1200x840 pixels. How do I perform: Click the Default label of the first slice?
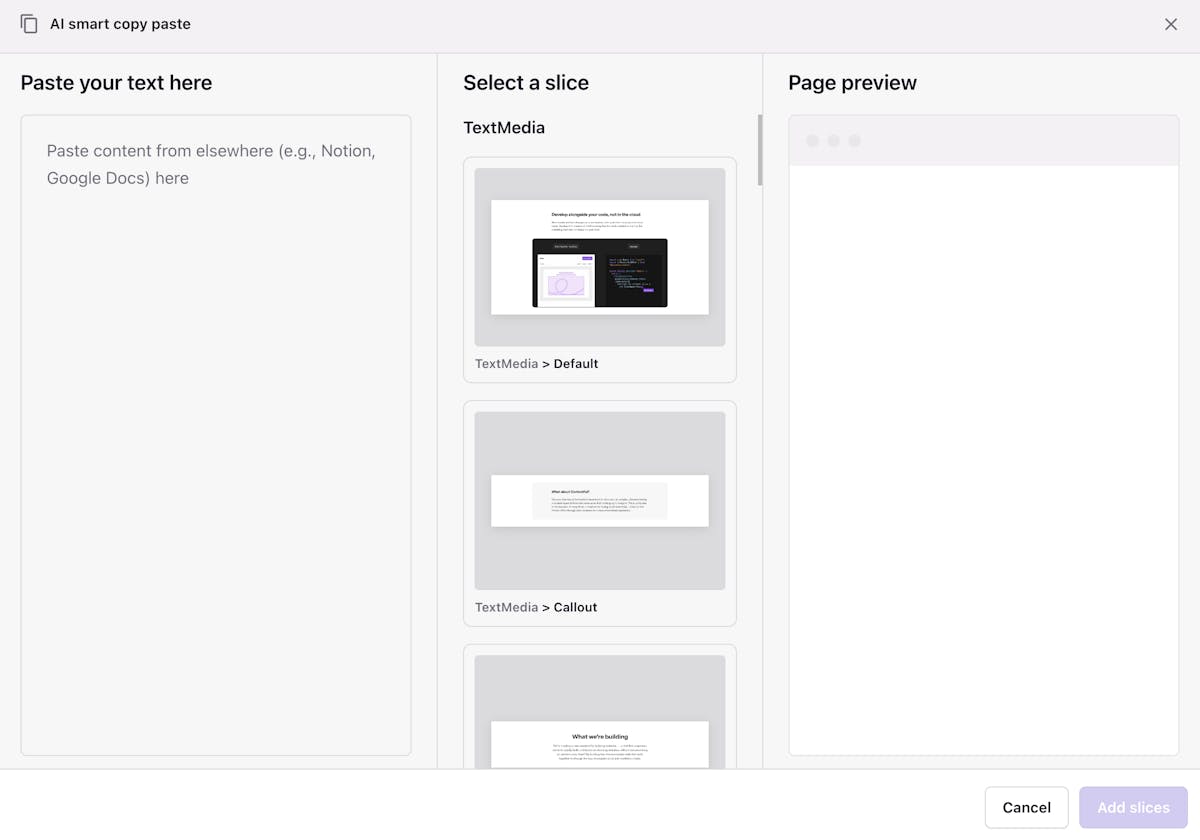pyautogui.click(x=577, y=363)
